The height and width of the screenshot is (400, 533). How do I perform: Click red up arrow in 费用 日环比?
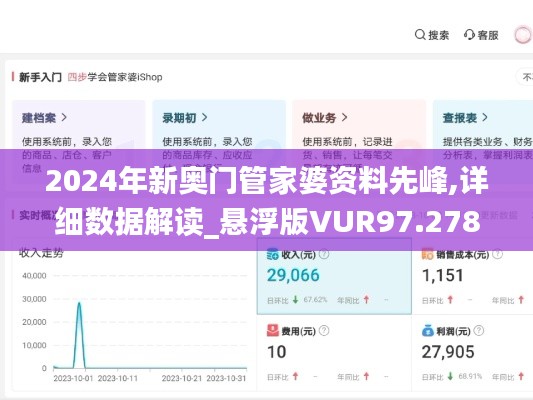pos(295,376)
